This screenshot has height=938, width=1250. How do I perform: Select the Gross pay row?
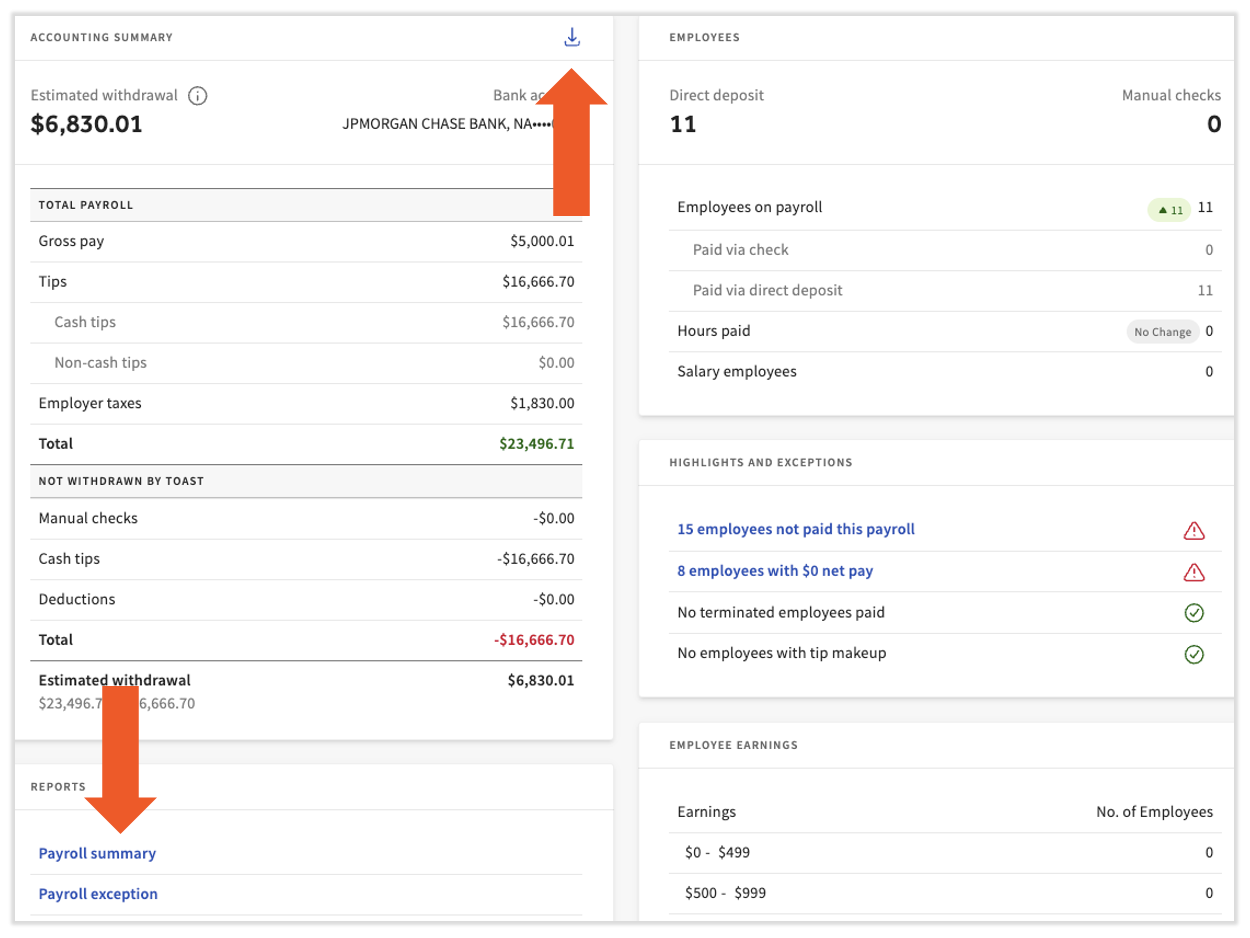(306, 241)
